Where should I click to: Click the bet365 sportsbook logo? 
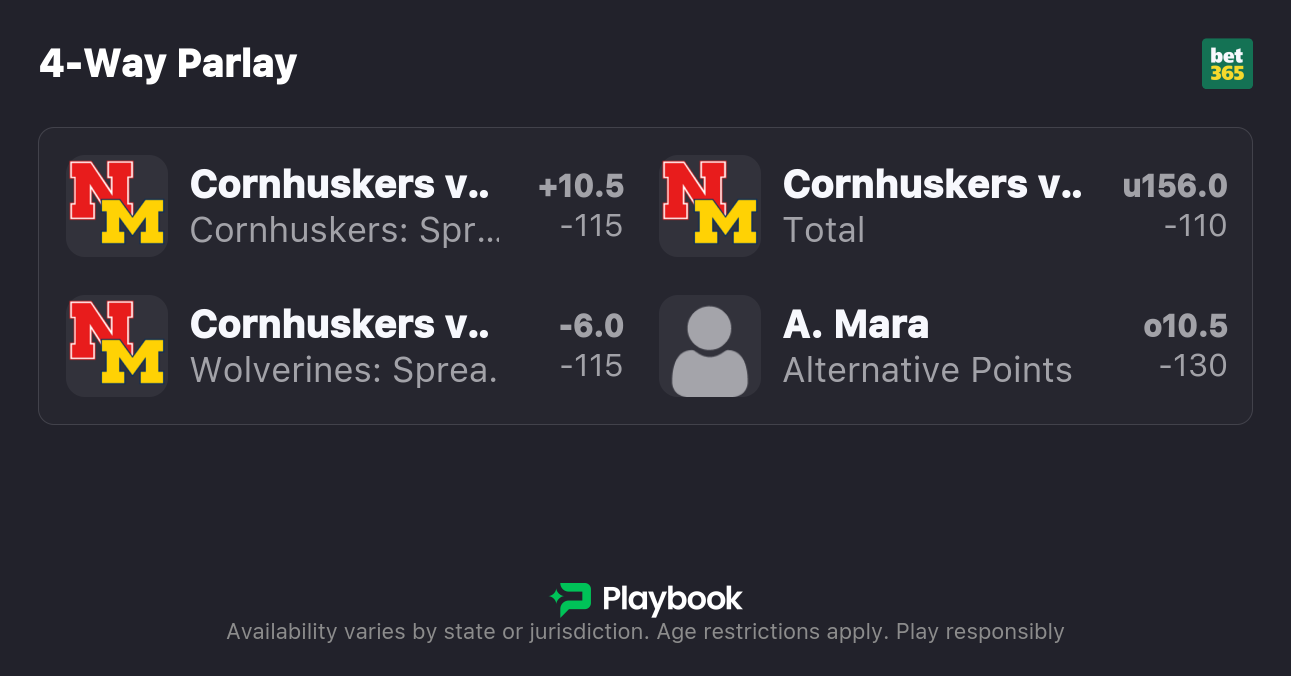click(1227, 64)
